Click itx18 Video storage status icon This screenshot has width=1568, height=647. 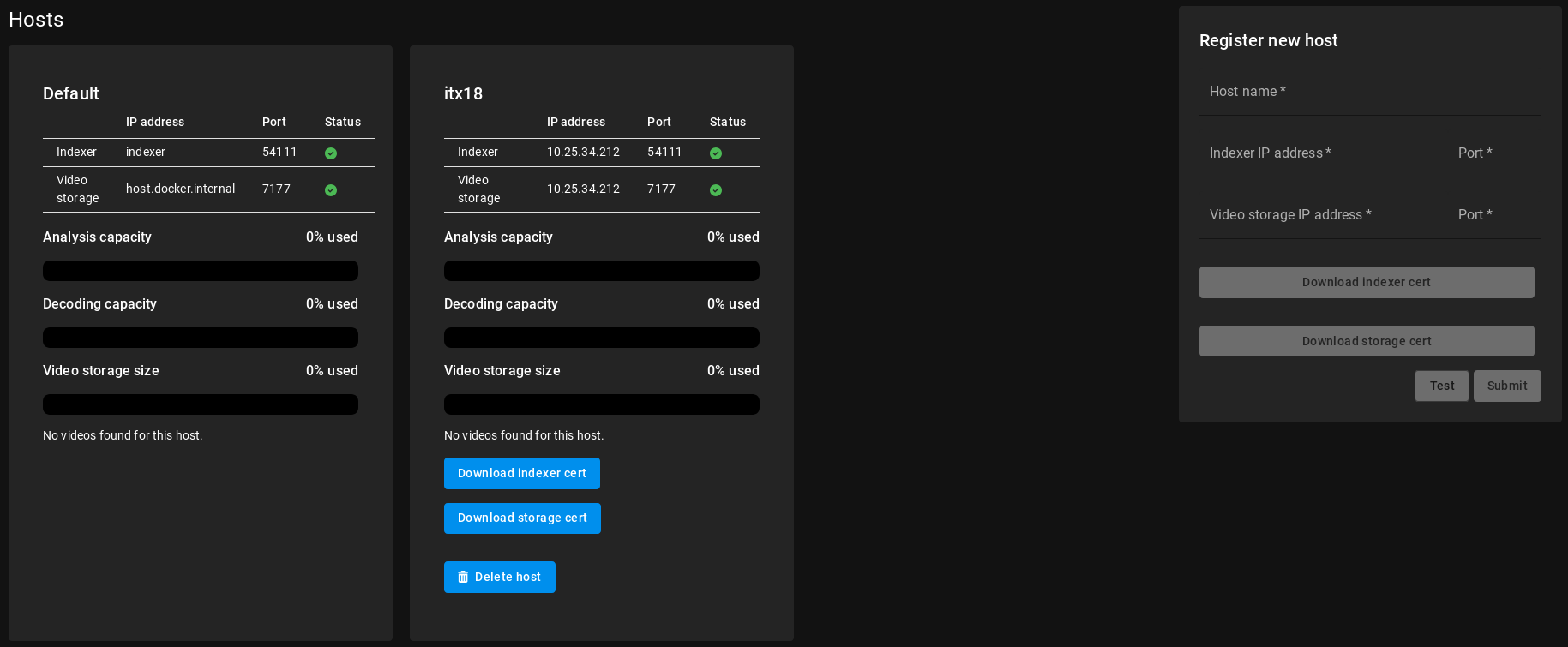[x=716, y=190]
